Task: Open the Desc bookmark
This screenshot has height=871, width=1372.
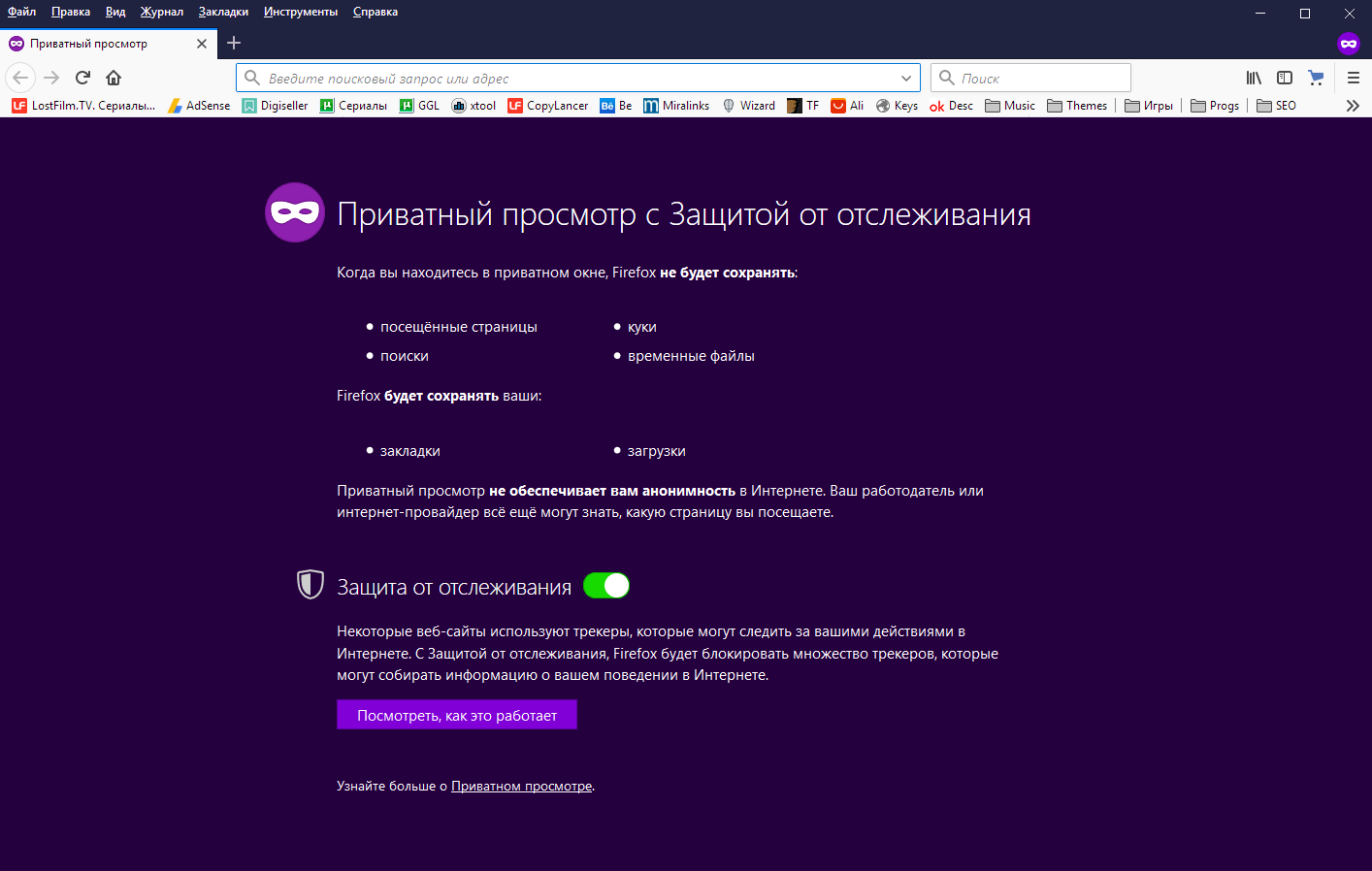Action: click(x=952, y=106)
